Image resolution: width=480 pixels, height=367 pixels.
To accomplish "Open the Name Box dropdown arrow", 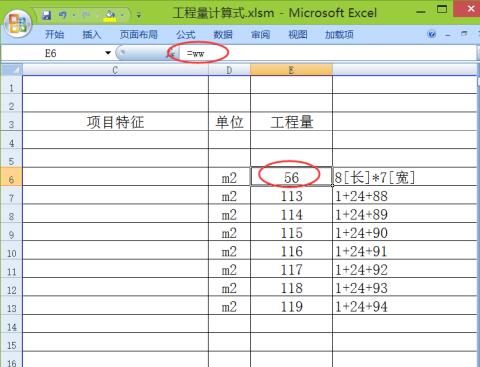I will [108, 53].
